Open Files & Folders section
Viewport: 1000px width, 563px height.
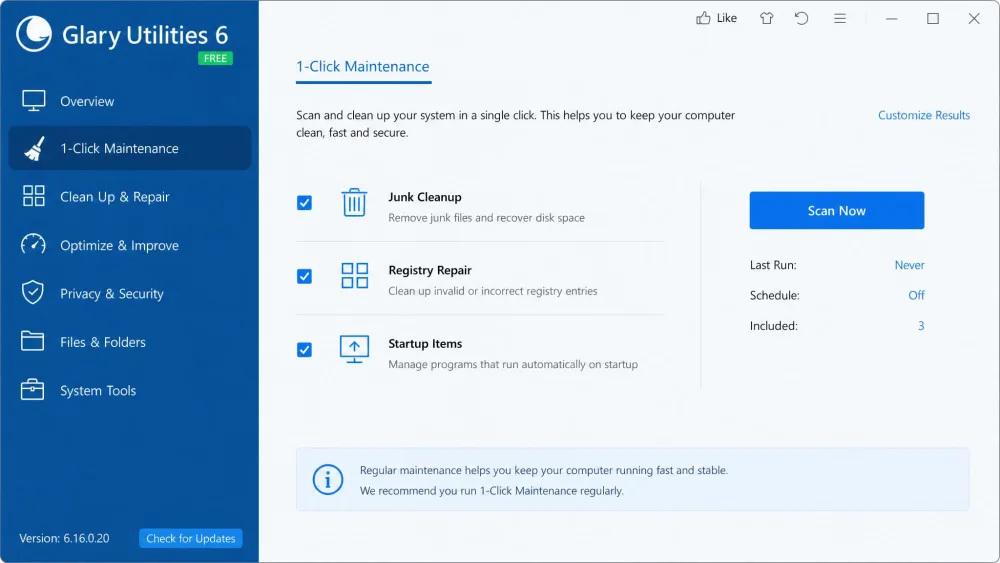[129, 342]
